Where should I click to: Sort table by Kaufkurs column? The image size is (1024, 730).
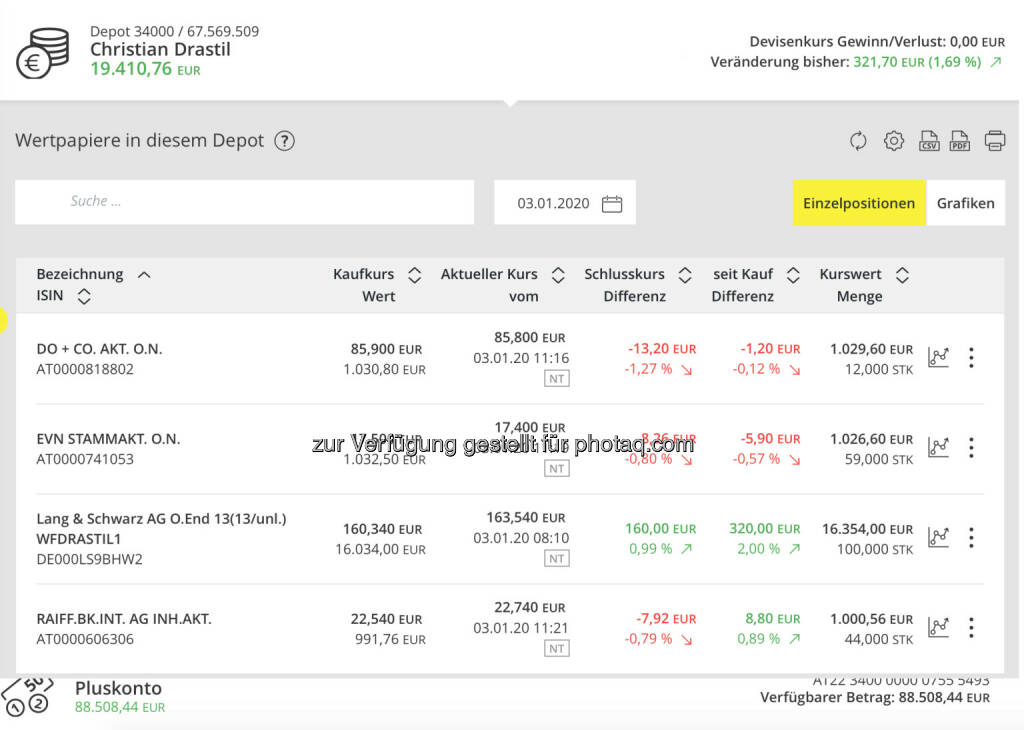(415, 275)
